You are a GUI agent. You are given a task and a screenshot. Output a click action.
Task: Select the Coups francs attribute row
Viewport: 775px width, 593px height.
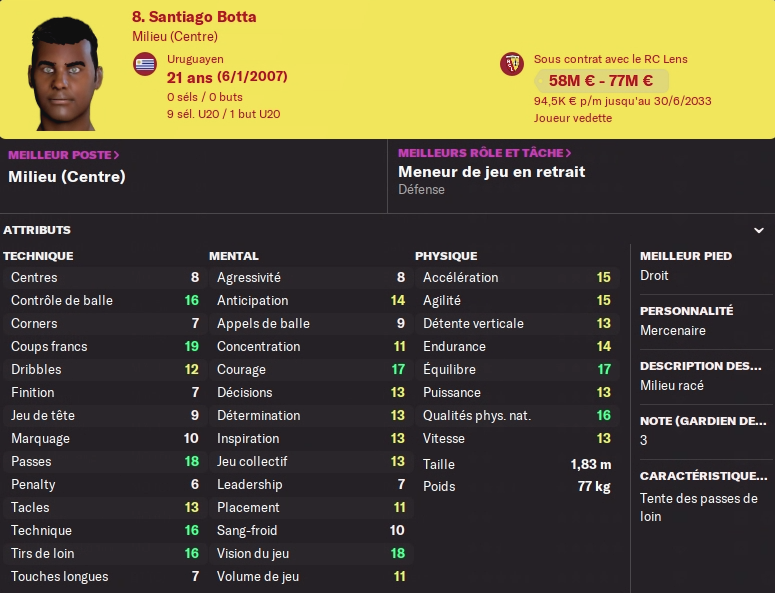coord(104,346)
